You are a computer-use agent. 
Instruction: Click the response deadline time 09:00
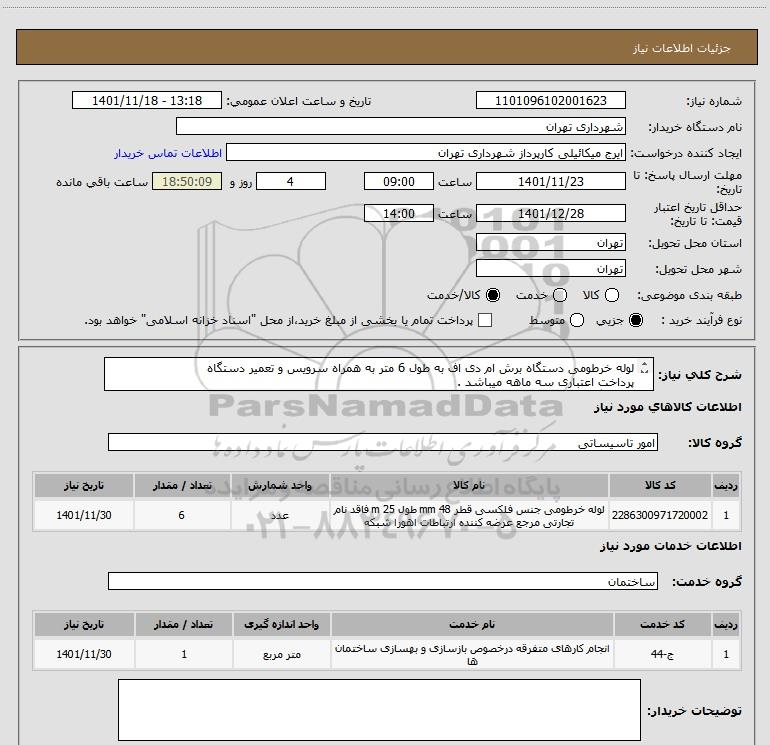tap(399, 181)
